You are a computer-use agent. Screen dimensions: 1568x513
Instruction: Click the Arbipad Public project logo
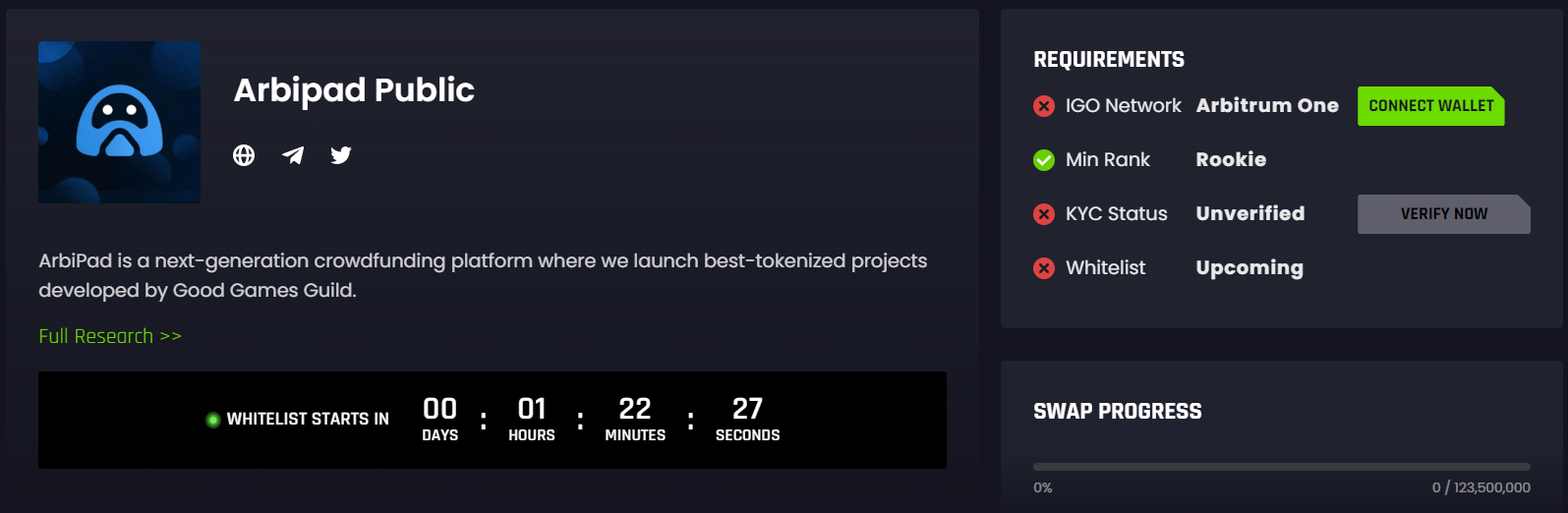pos(119,122)
